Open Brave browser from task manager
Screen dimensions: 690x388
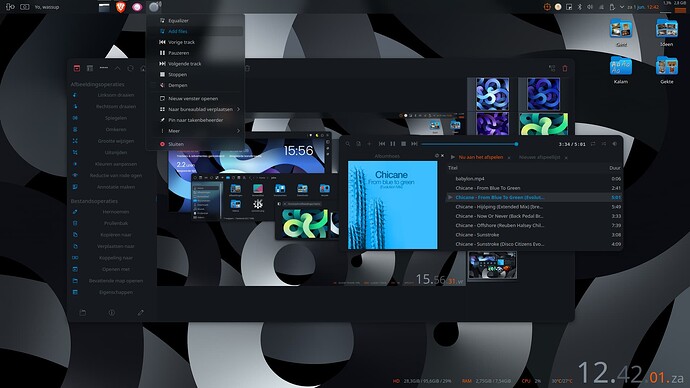tap(121, 7)
